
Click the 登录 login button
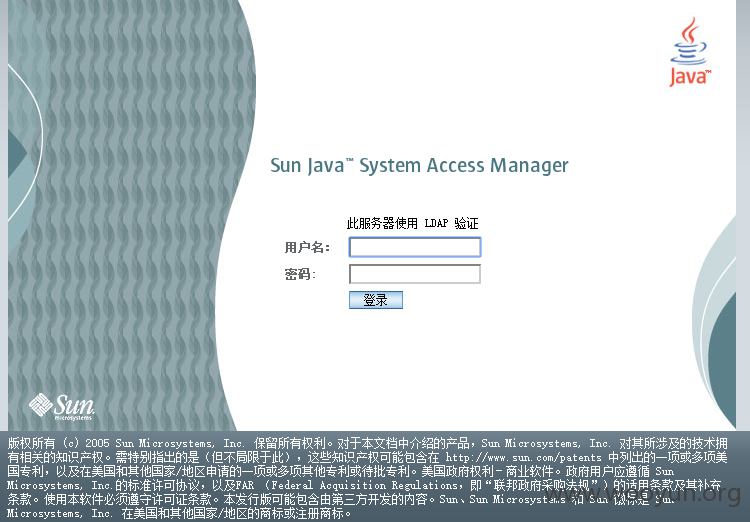click(376, 300)
